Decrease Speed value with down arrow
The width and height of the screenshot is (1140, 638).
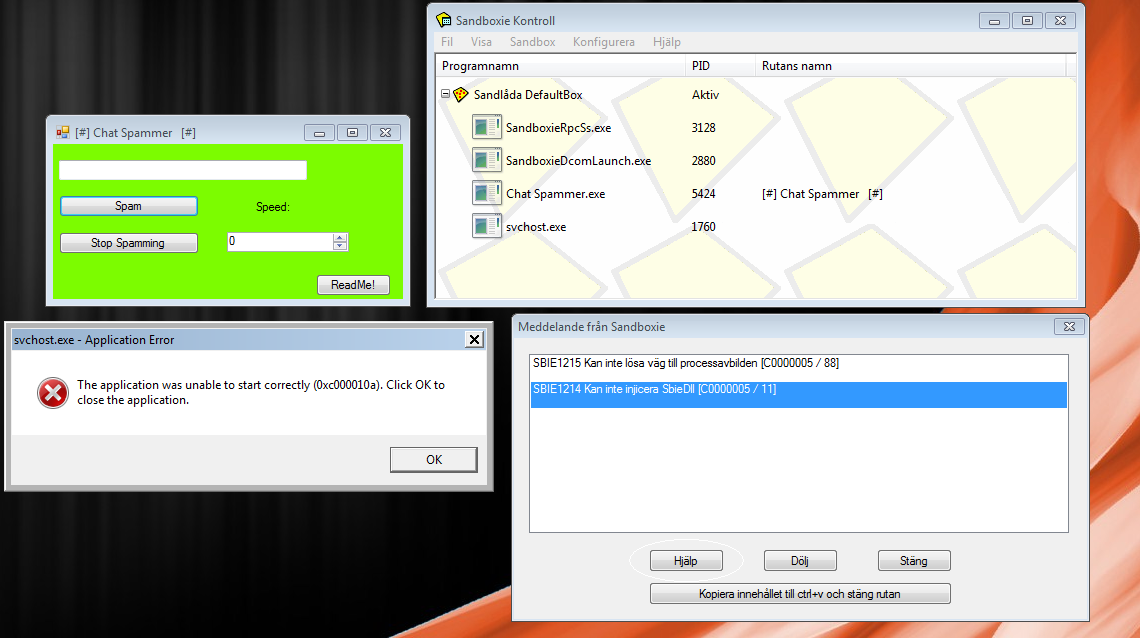(x=340, y=246)
